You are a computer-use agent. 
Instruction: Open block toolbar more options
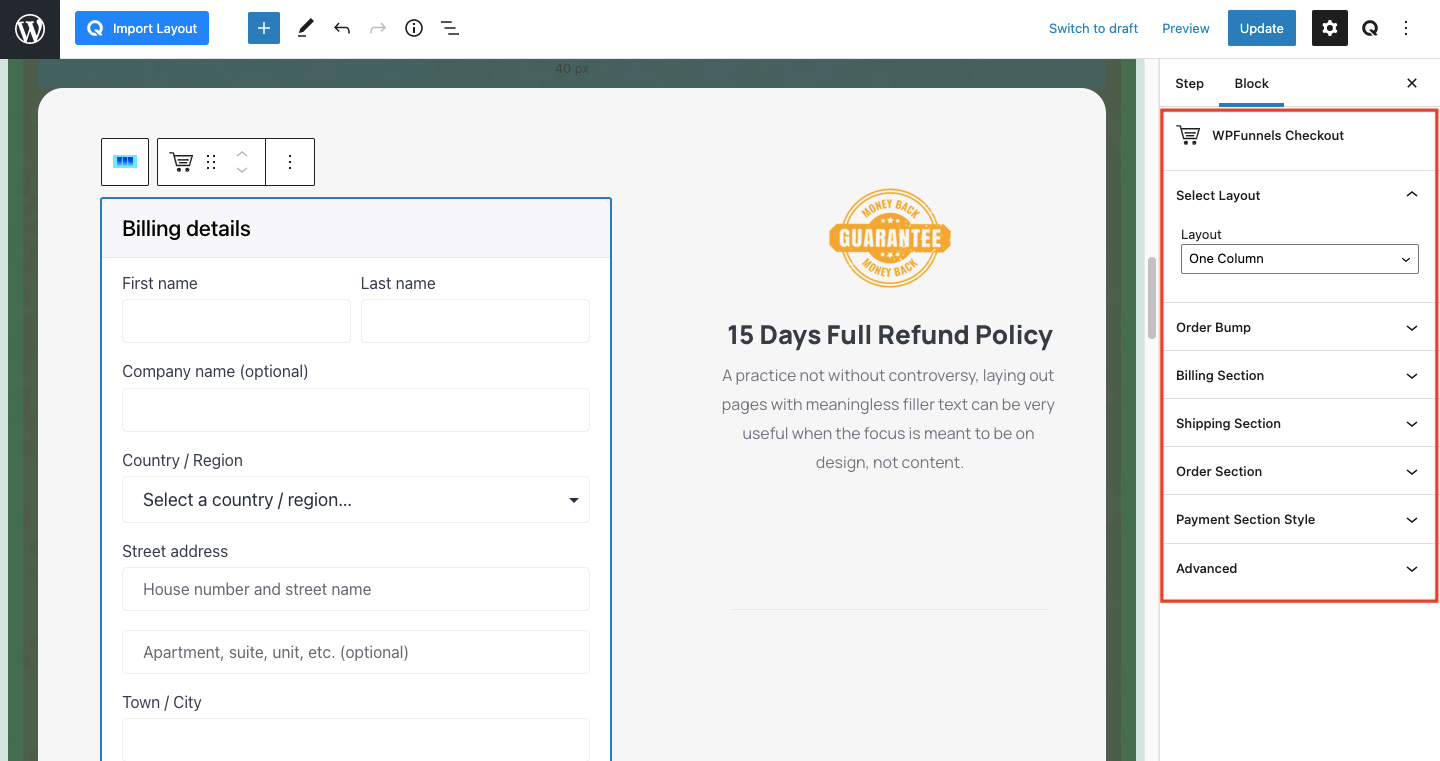pos(290,162)
